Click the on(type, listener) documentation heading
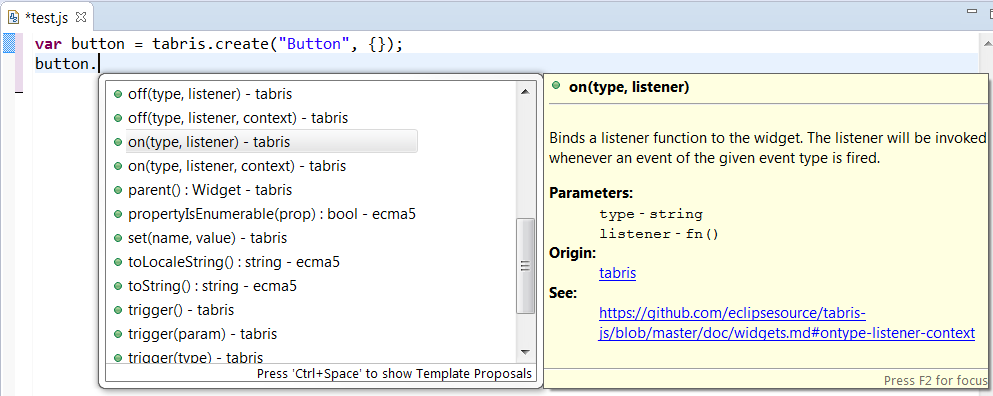This screenshot has height=396, width=993. pos(629,87)
